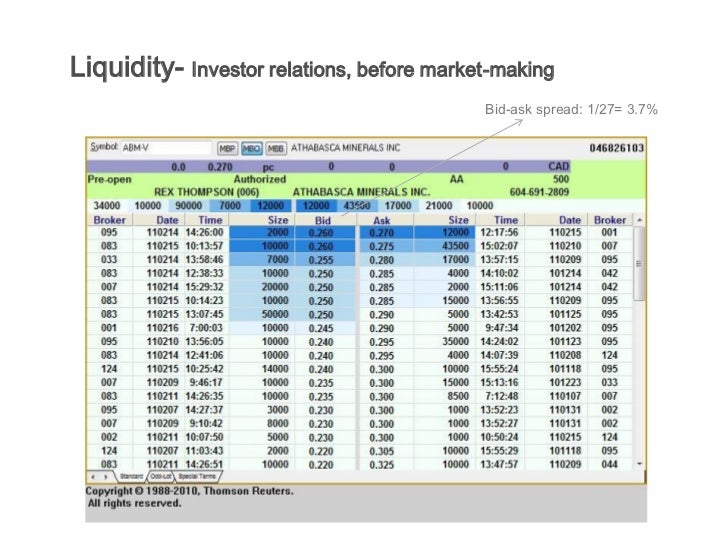This screenshot has height=546, width=728.
Task: Switch to the Special Terms tab
Action: 197,476
